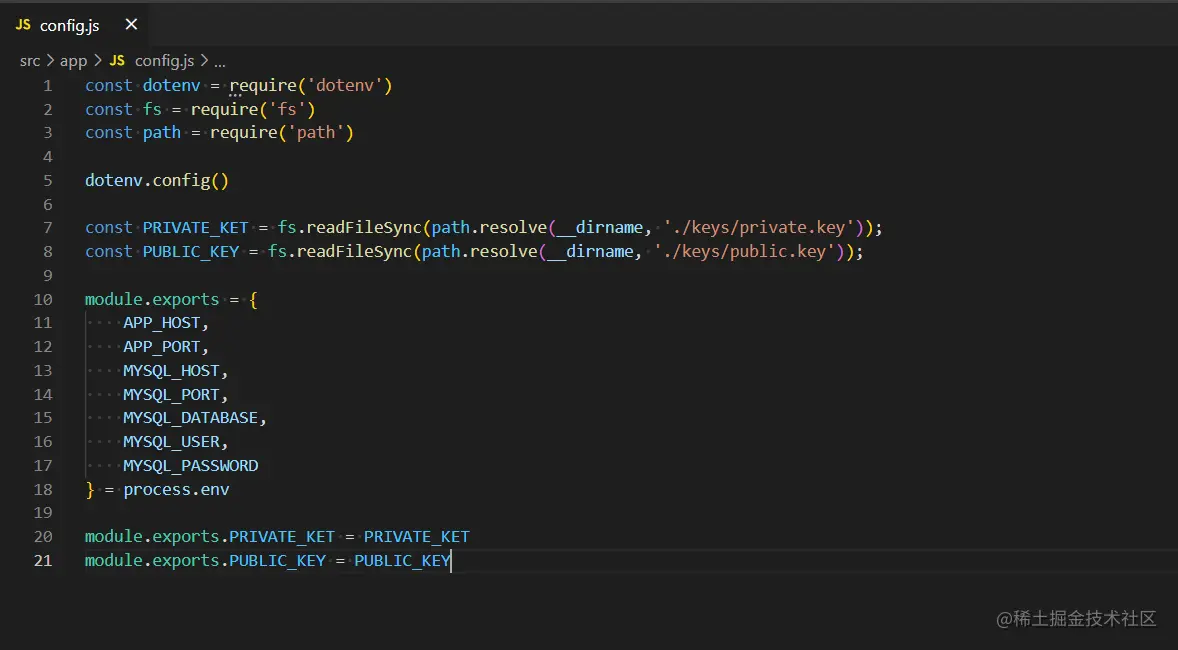This screenshot has height=650, width=1178.
Task: Click the './keys/public.key' string on line 8
Action: (742, 251)
